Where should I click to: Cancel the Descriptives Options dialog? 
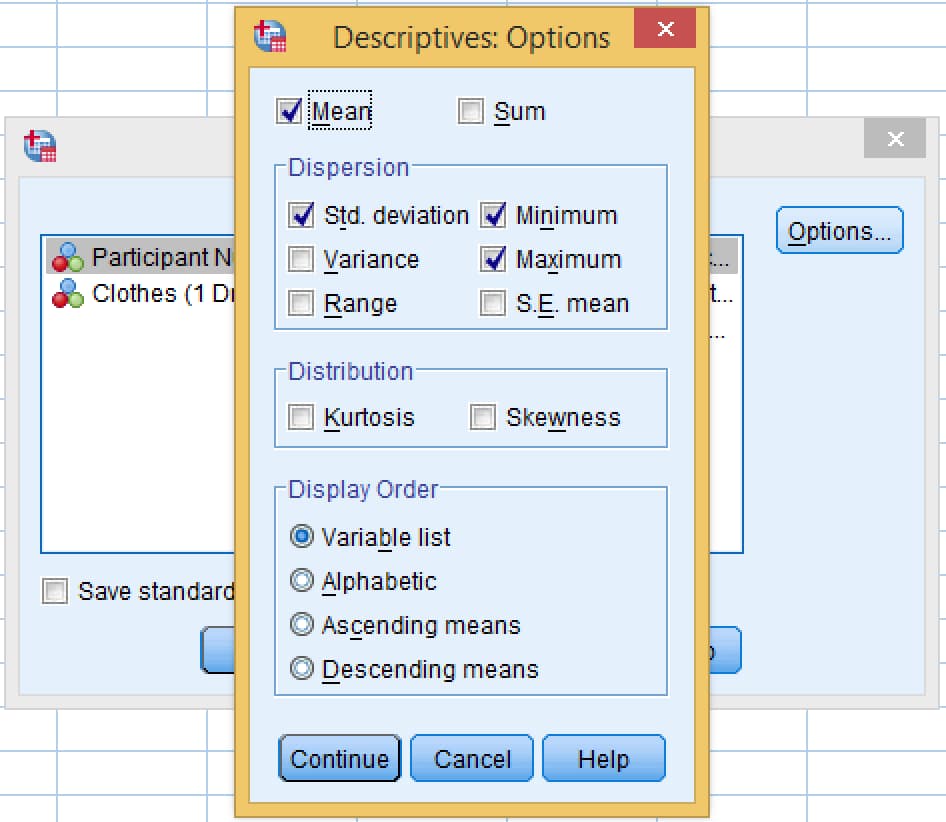472,759
